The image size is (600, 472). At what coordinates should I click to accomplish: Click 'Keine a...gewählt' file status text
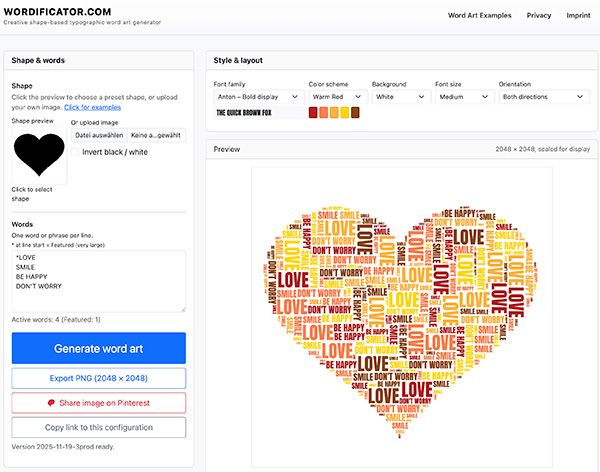[156, 135]
